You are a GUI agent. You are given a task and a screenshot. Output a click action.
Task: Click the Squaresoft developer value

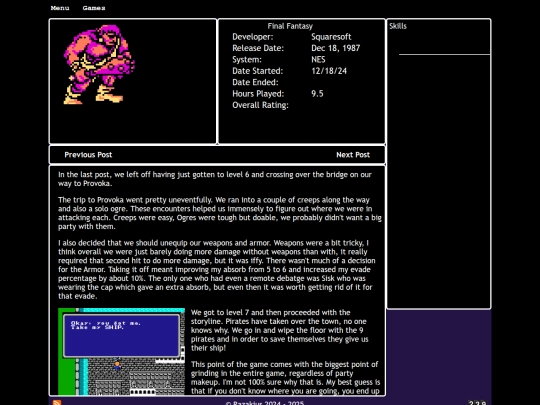[x=331, y=37]
